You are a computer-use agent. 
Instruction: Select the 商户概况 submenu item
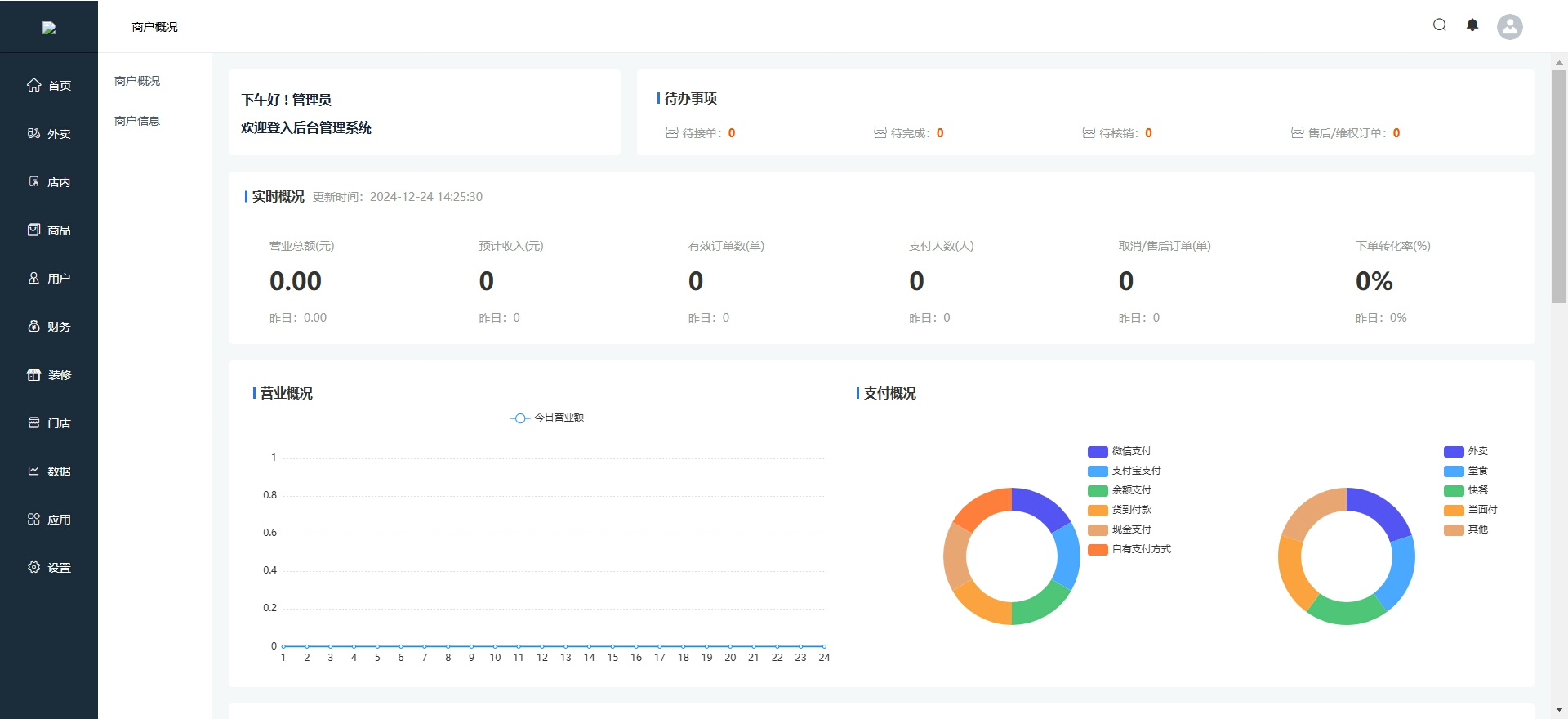pyautogui.click(x=137, y=81)
